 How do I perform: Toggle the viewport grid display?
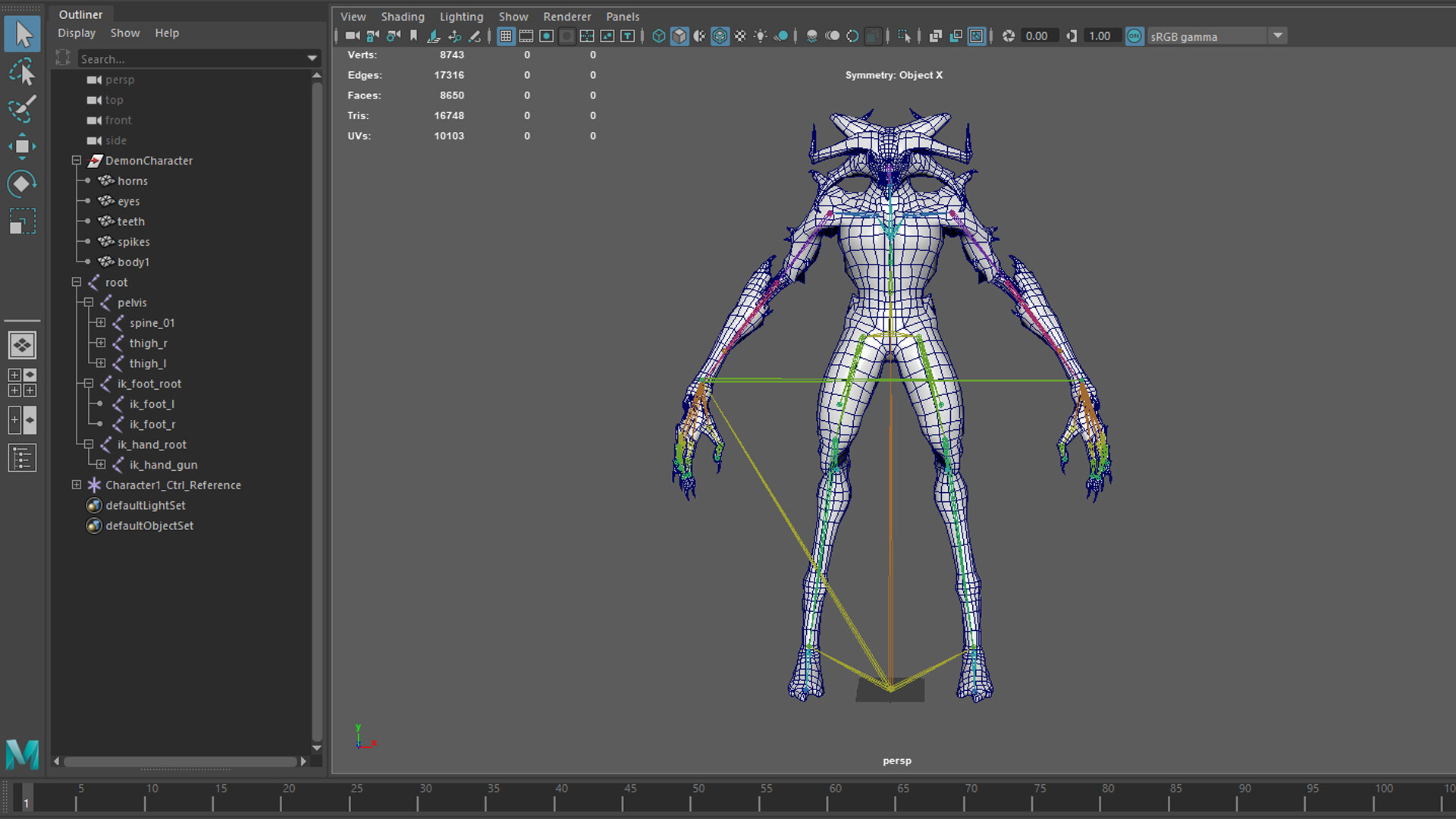507,36
